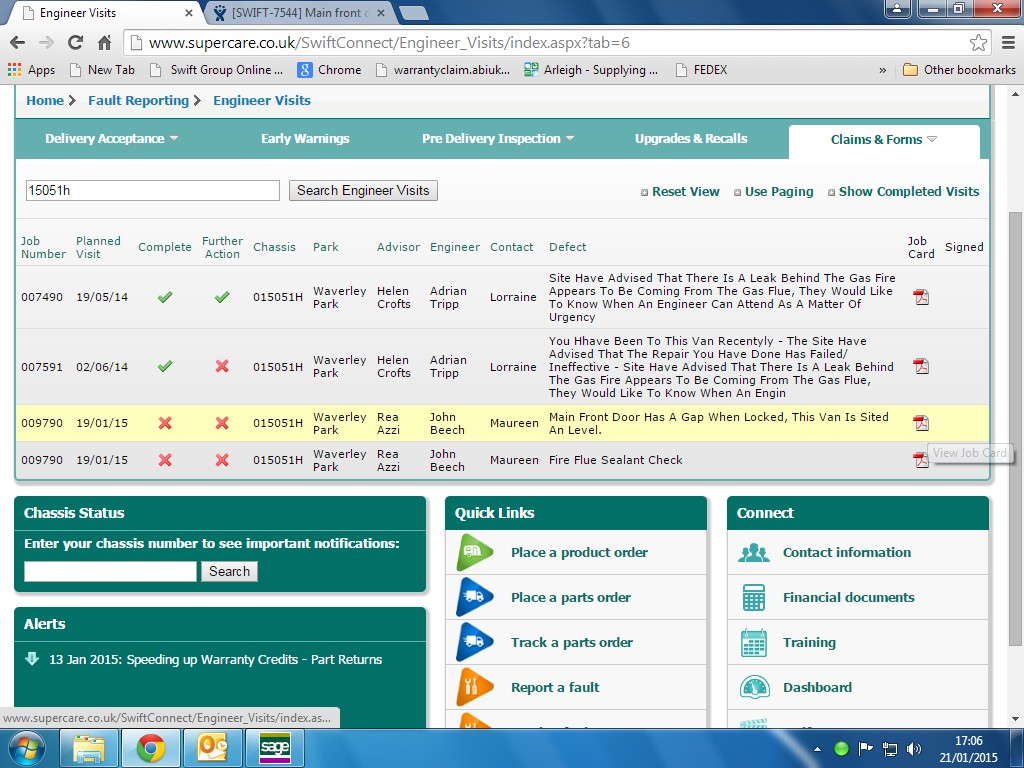1024x768 pixels.
Task: Reload the page with refresh icon
Action: tap(75, 43)
